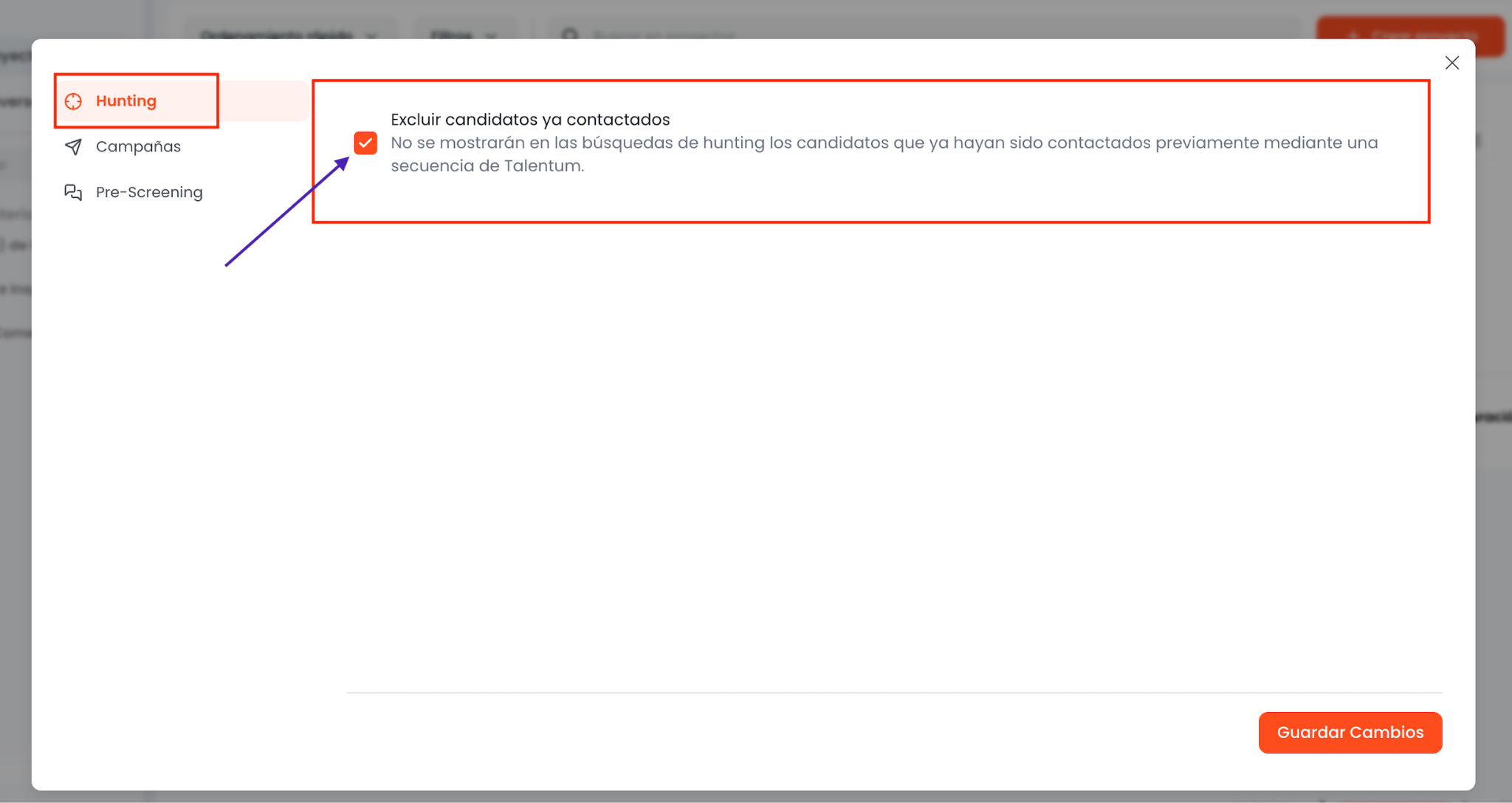Click the Excluir candidatos ya contactados label
Screen dimensions: 1512x803
[530, 120]
